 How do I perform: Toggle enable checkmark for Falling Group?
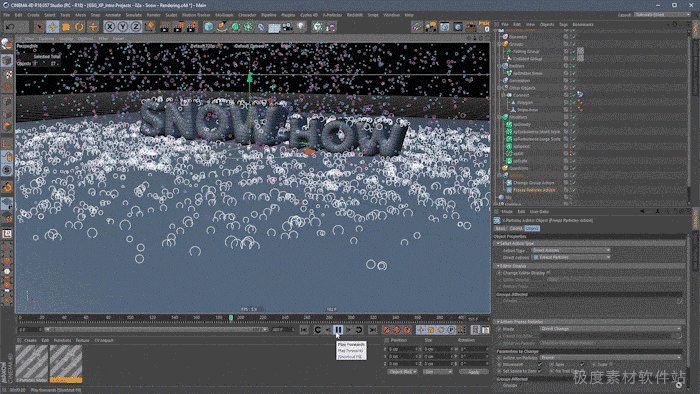[x=573, y=52]
